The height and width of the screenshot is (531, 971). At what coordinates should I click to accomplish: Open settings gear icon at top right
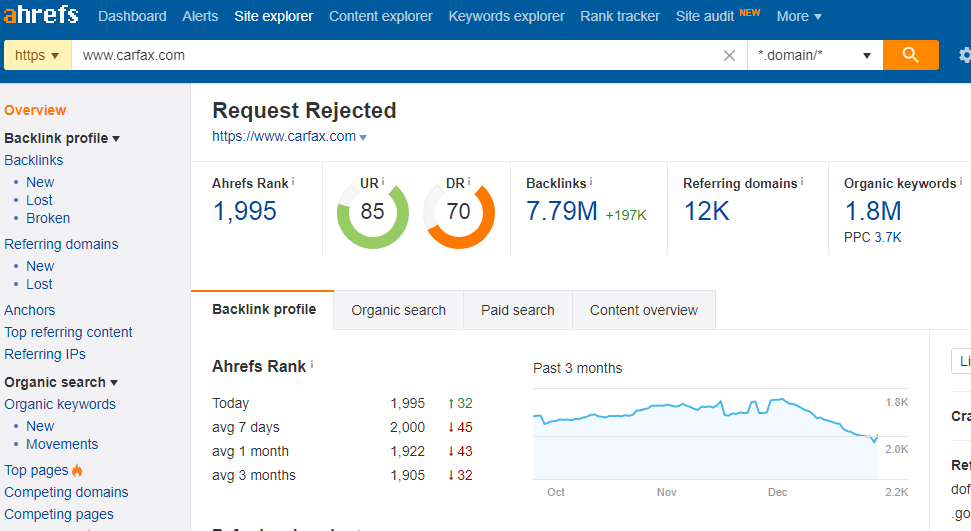963,55
